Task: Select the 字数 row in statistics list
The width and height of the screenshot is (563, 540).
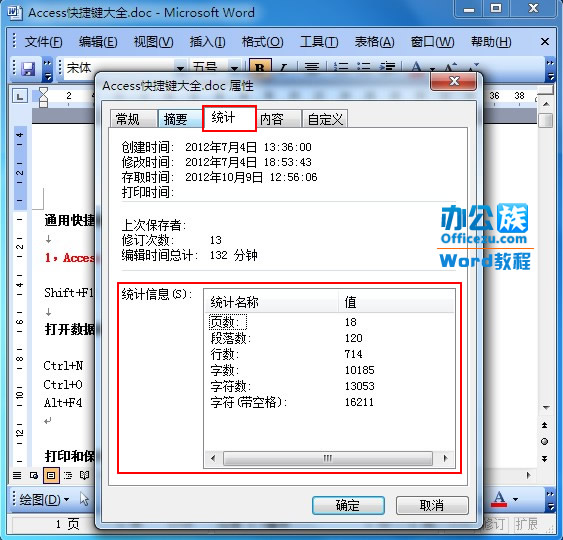Action: (330, 370)
